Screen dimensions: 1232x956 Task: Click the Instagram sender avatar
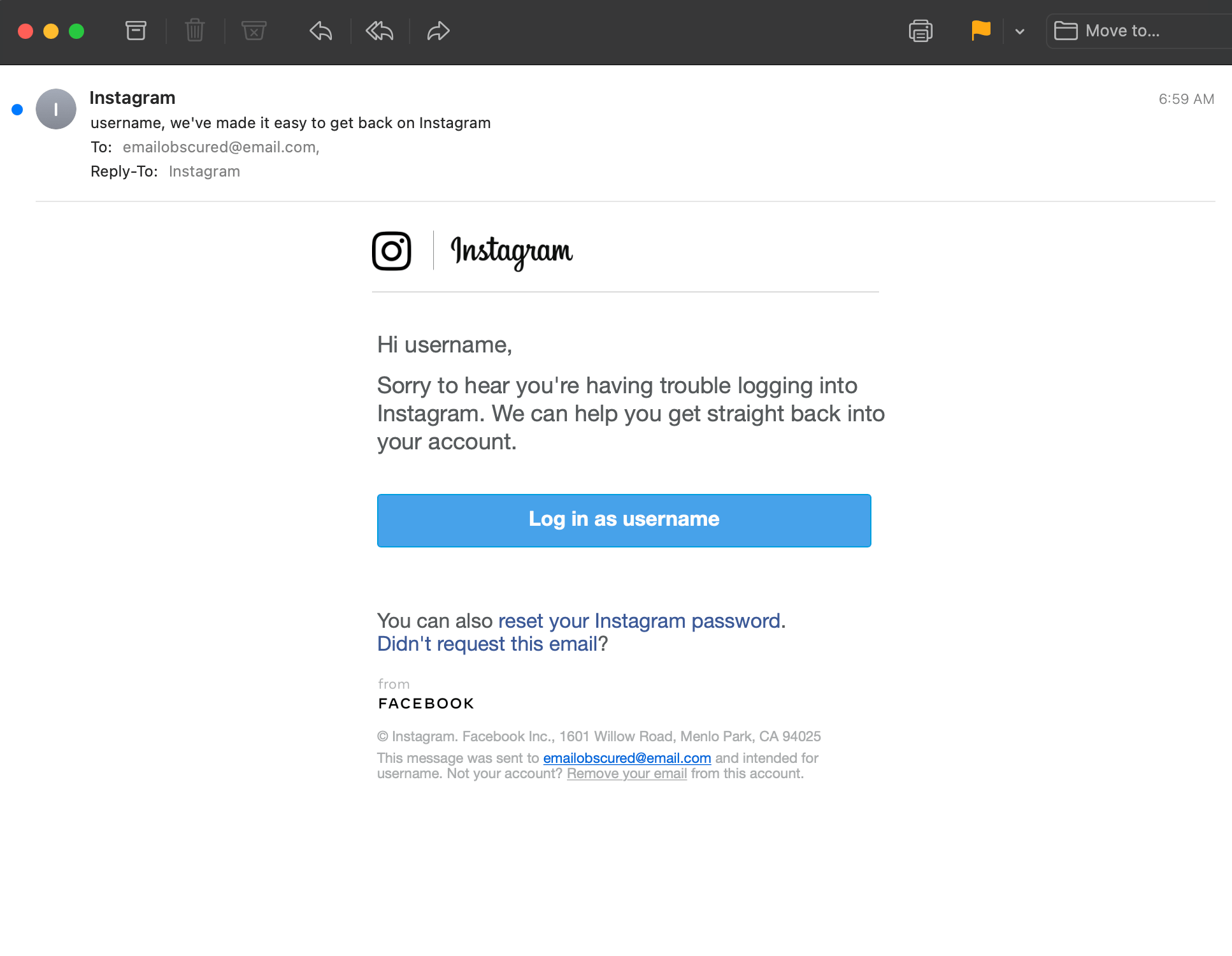[x=56, y=109]
